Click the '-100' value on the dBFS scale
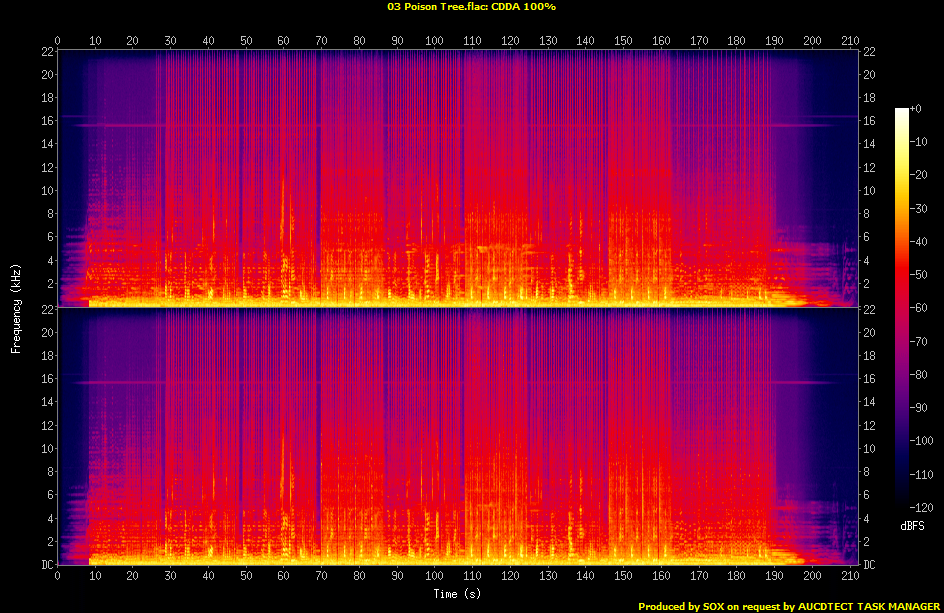 pyautogui.click(x=921, y=441)
